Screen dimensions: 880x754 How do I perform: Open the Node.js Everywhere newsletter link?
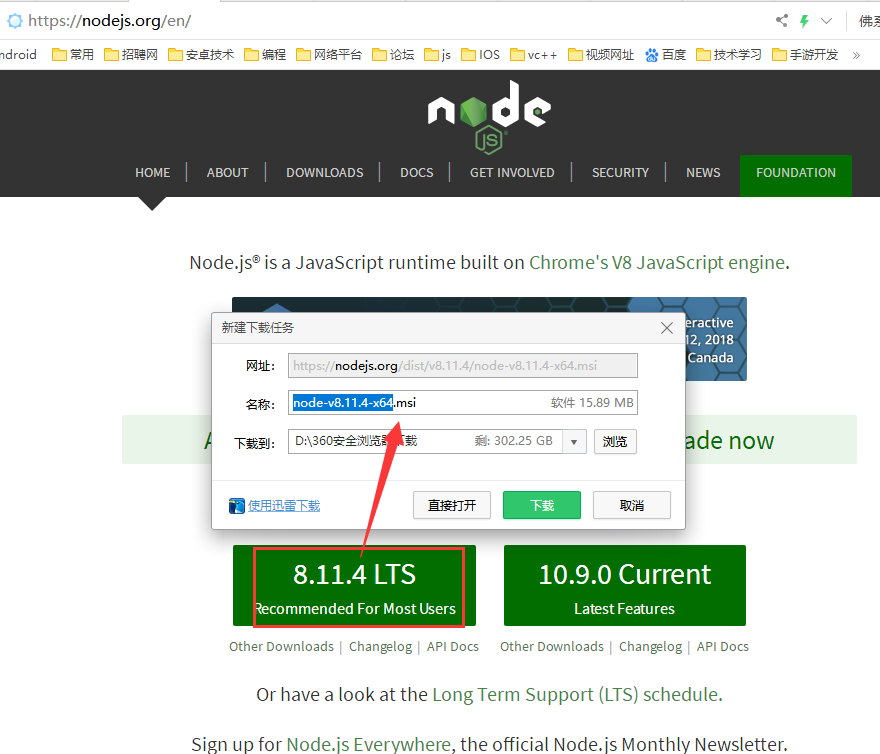368,744
